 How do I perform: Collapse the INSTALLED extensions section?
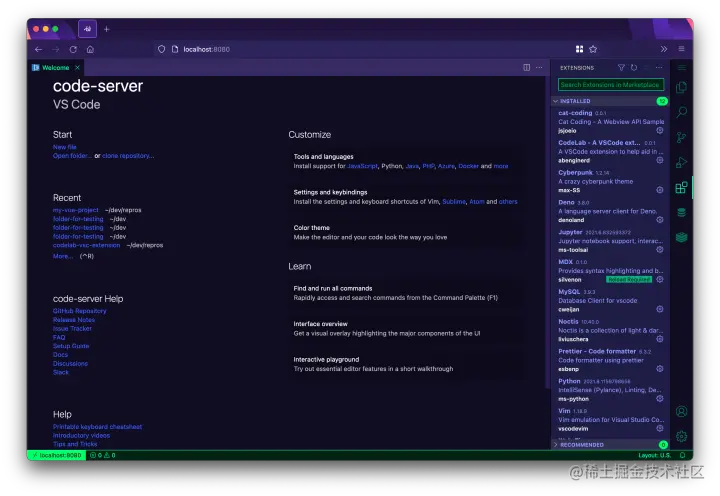point(610,101)
